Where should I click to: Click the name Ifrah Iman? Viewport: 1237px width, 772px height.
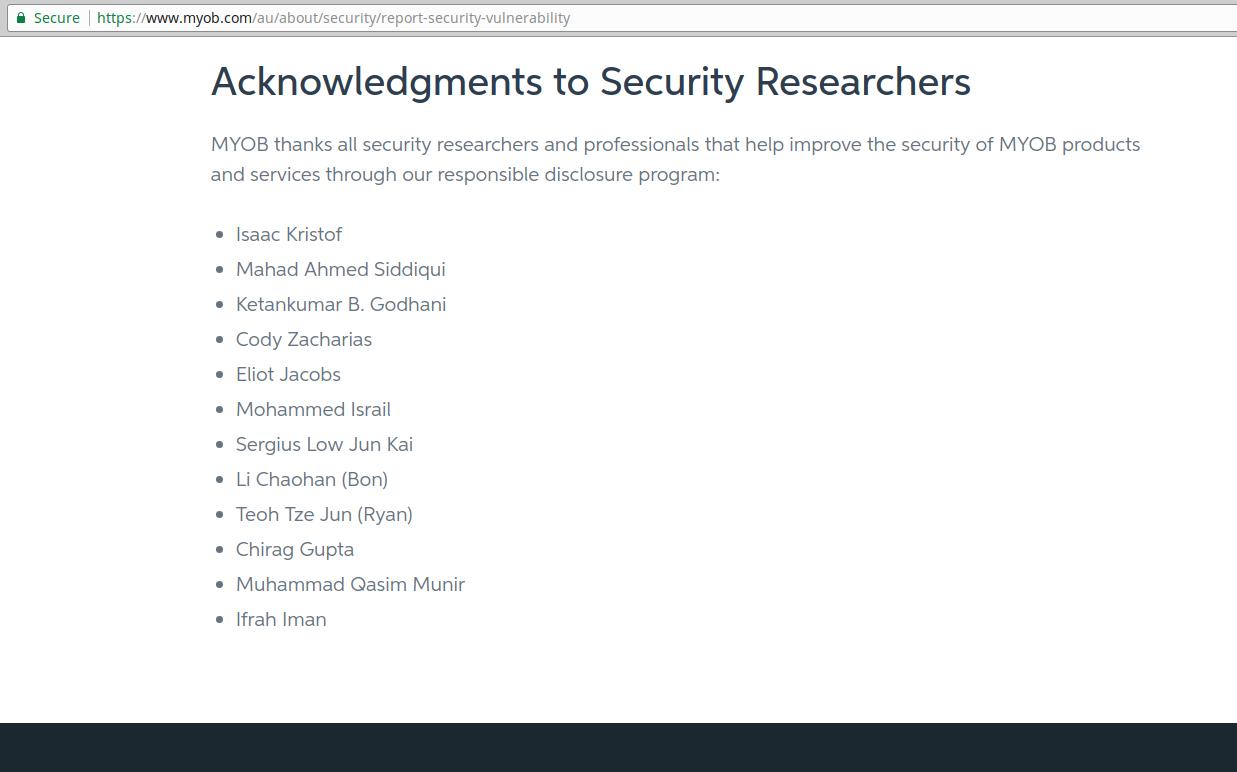coord(281,619)
